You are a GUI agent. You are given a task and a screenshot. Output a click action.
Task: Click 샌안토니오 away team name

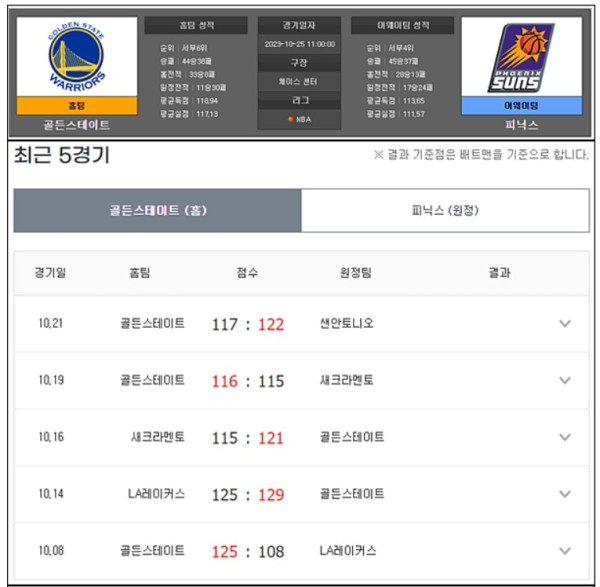pyautogui.click(x=345, y=324)
